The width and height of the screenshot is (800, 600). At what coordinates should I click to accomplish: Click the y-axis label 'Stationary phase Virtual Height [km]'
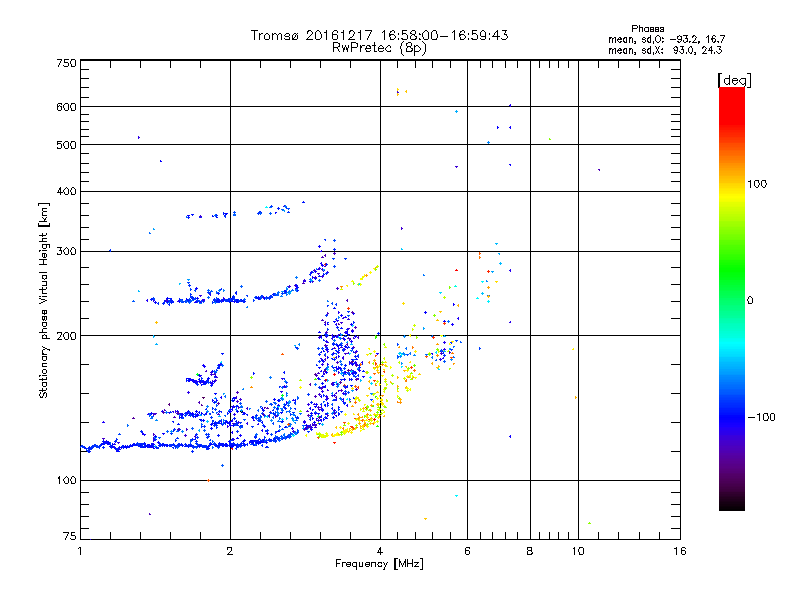[x=44, y=300]
